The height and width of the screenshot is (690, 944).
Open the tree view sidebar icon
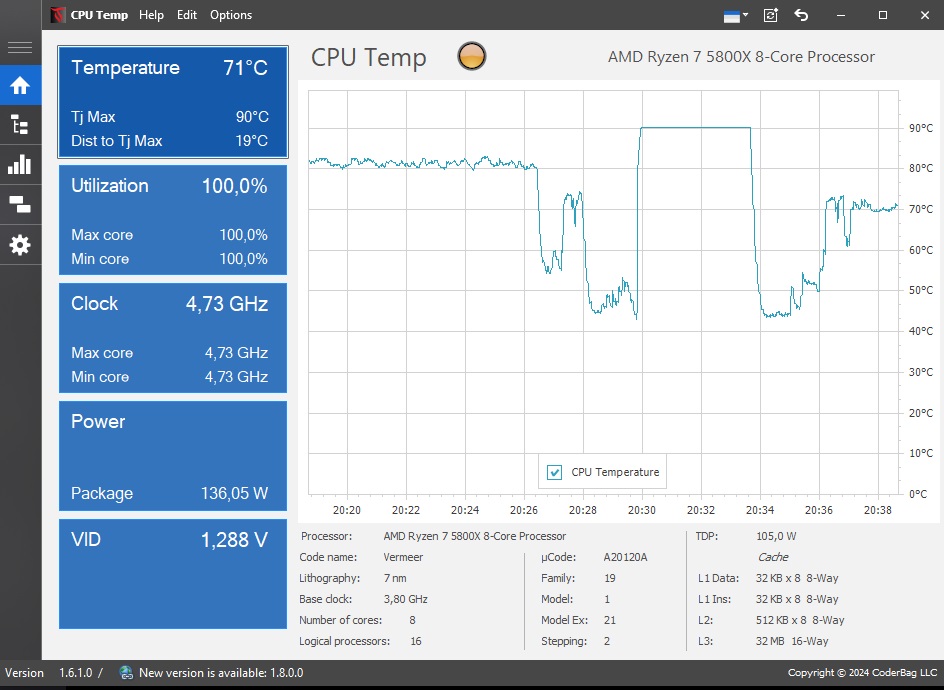pyautogui.click(x=20, y=125)
